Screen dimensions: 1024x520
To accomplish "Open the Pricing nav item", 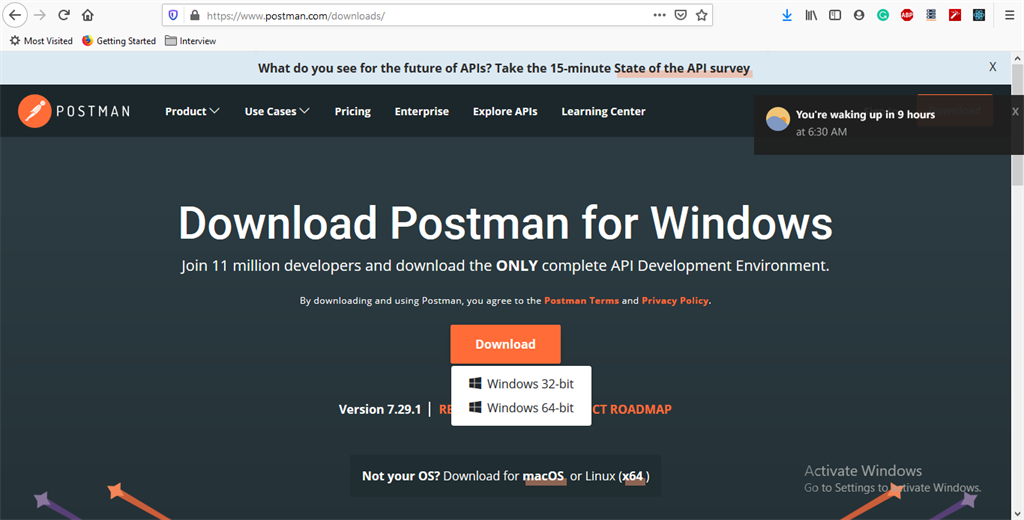I will coord(353,112).
